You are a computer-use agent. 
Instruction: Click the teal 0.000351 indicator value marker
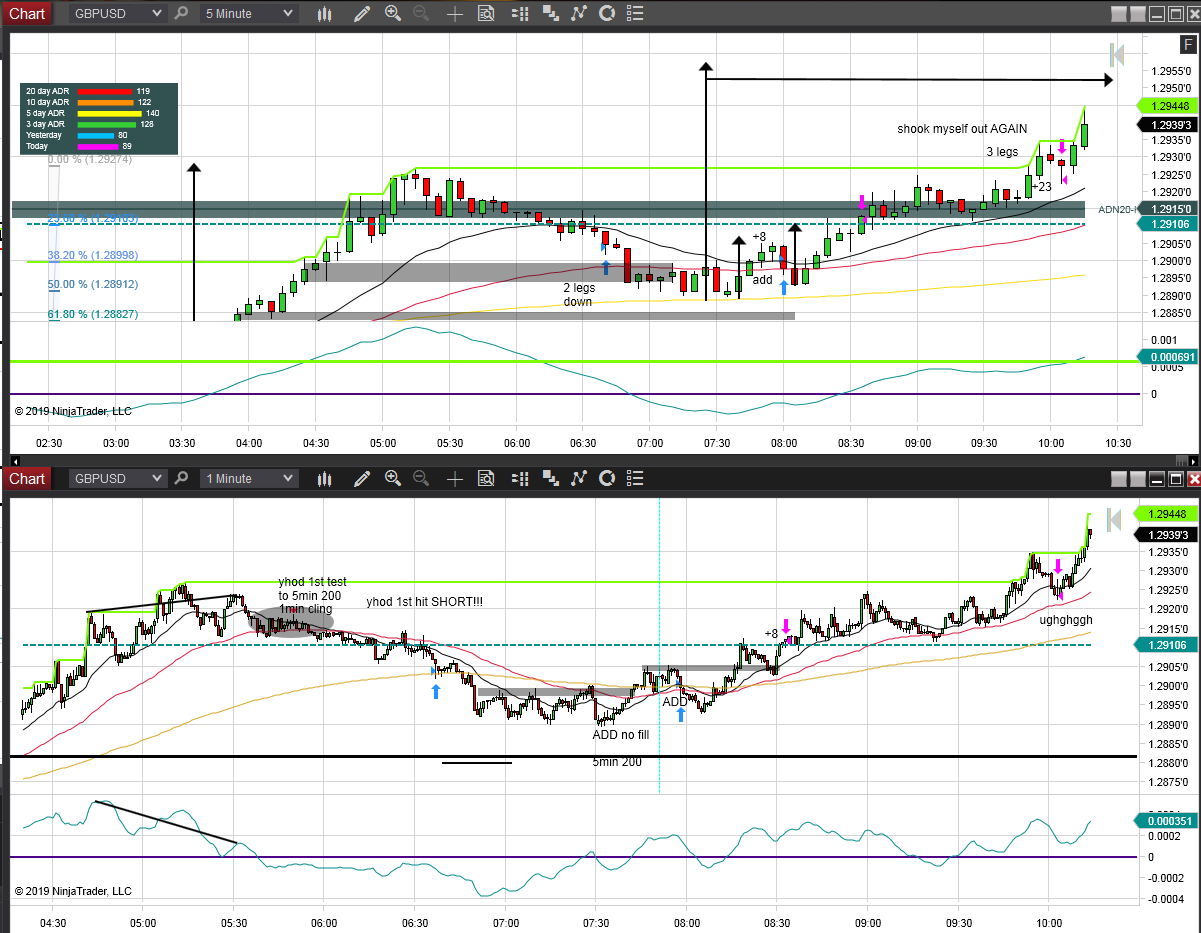(1168, 820)
